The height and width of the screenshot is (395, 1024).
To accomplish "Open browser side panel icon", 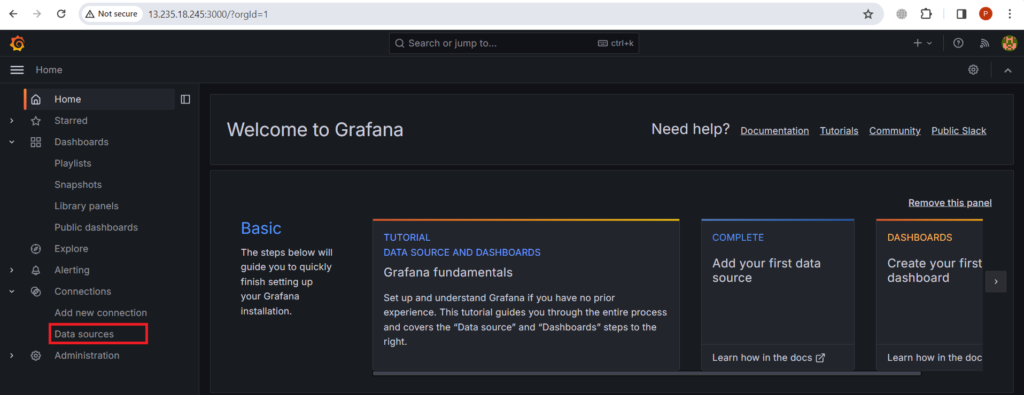I will tap(961, 14).
